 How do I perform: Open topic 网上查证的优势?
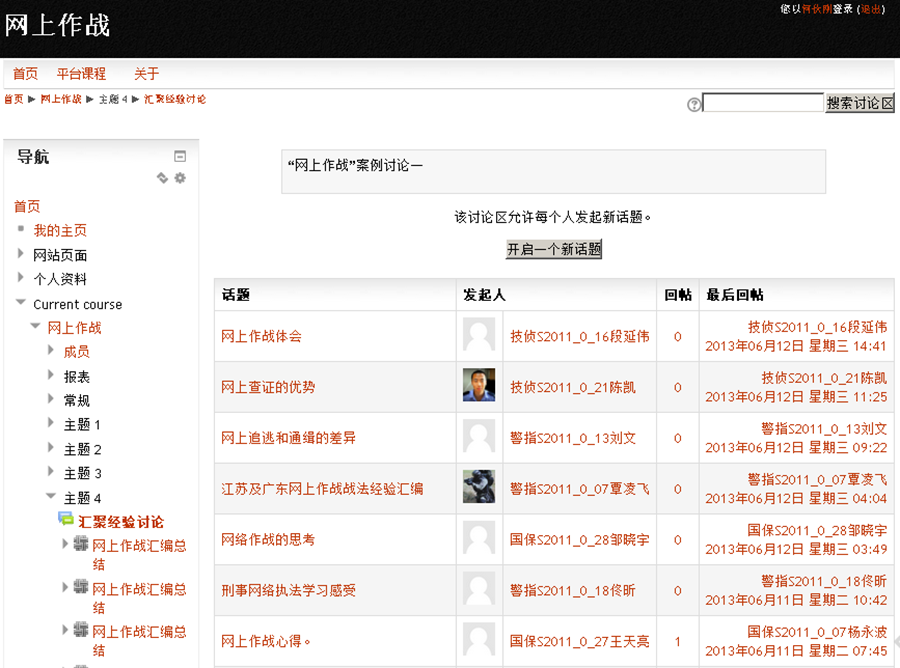tap(267, 387)
